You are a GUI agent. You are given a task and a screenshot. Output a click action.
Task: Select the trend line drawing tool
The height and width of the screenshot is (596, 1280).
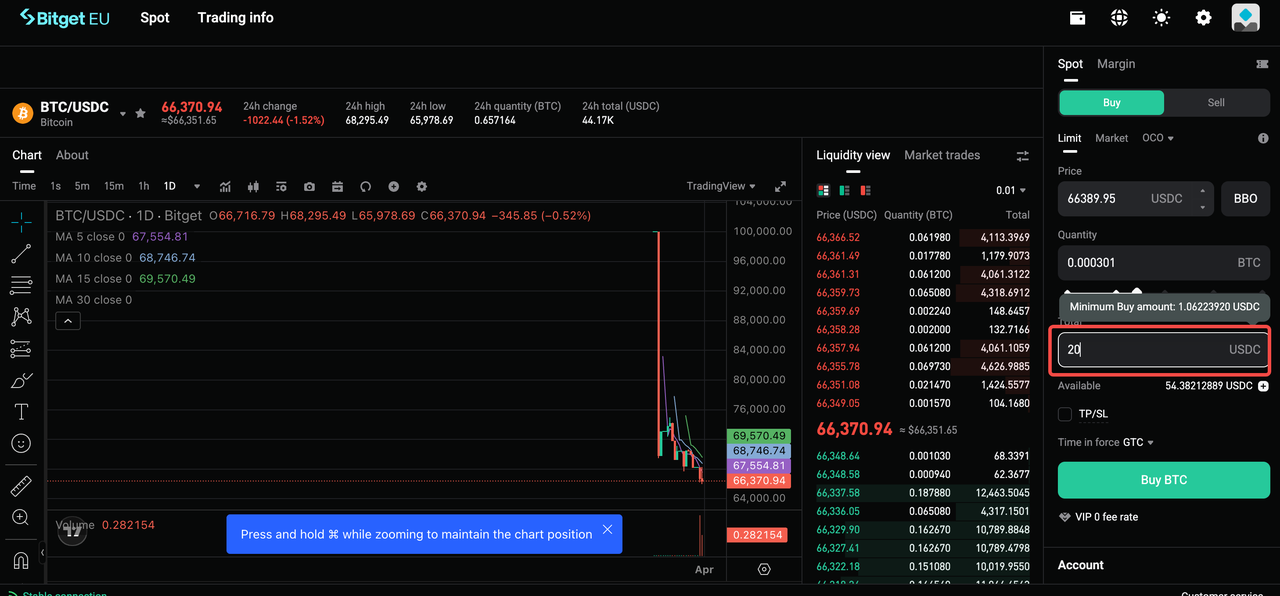21,254
